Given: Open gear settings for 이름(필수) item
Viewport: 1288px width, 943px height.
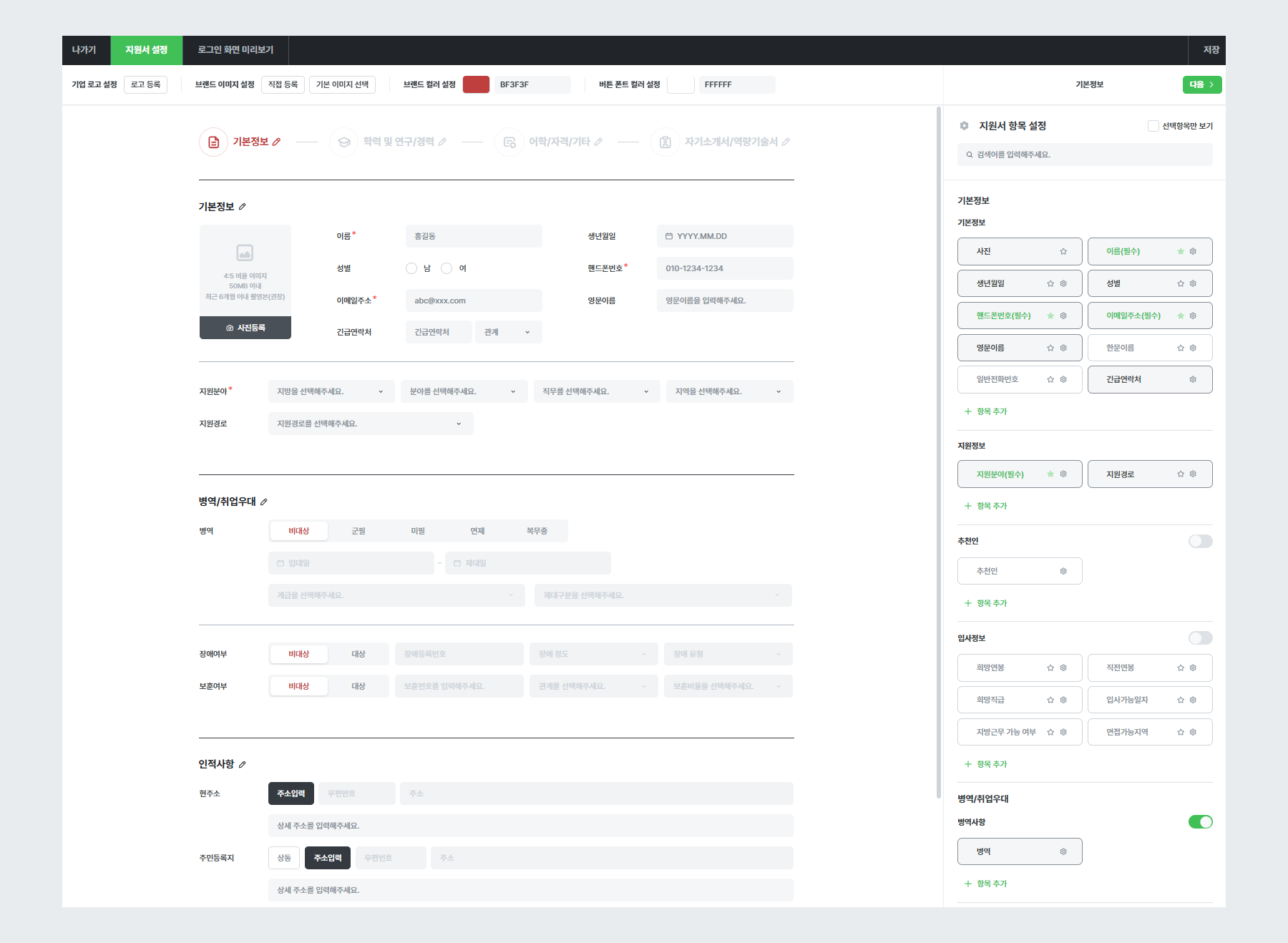Looking at the screenshot, I should click(x=1193, y=251).
